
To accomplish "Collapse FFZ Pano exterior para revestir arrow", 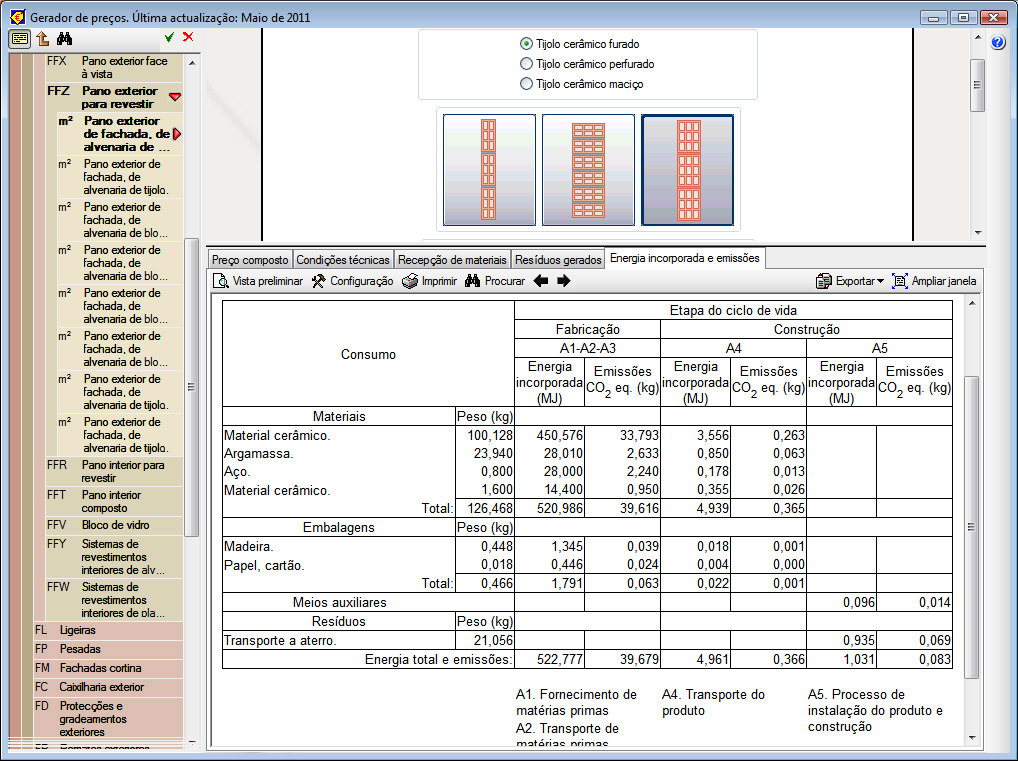I will [x=175, y=97].
